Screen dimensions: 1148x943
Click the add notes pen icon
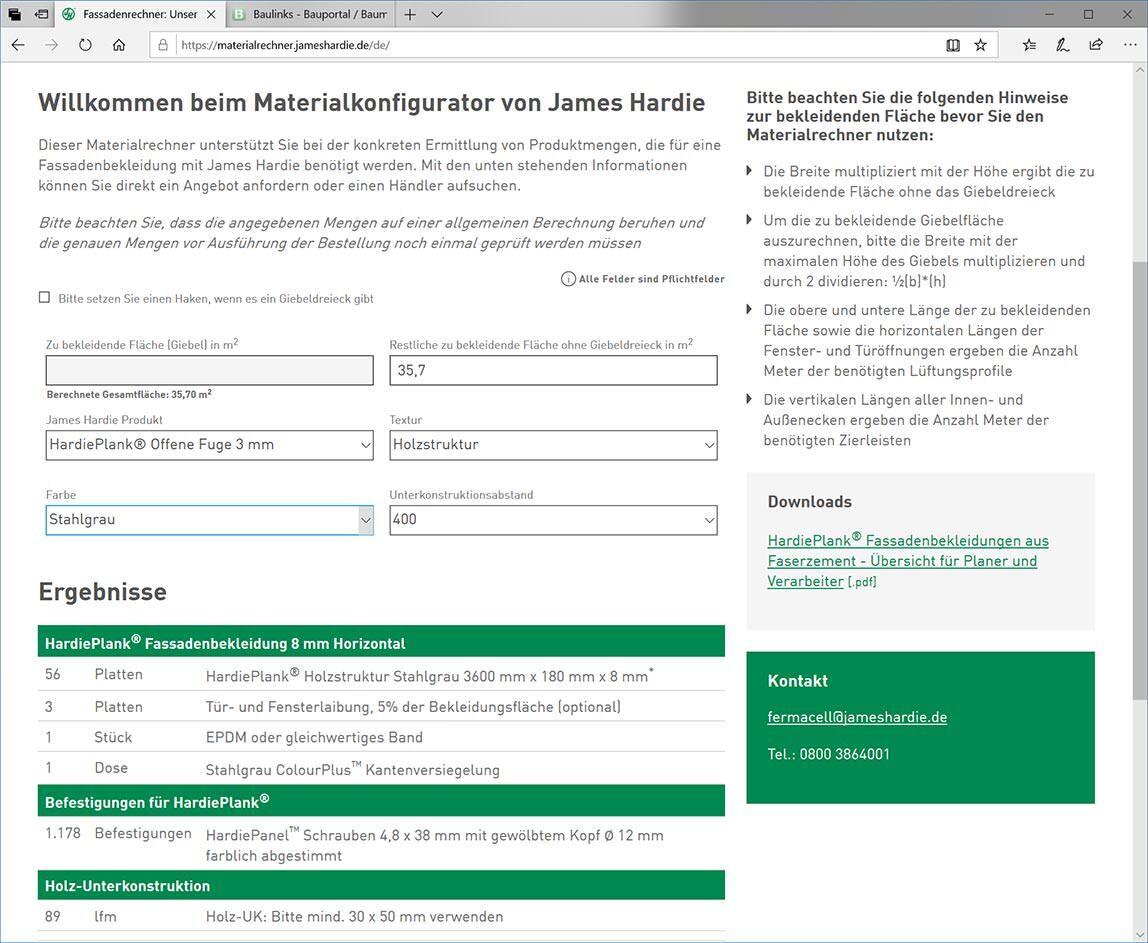tap(1062, 45)
